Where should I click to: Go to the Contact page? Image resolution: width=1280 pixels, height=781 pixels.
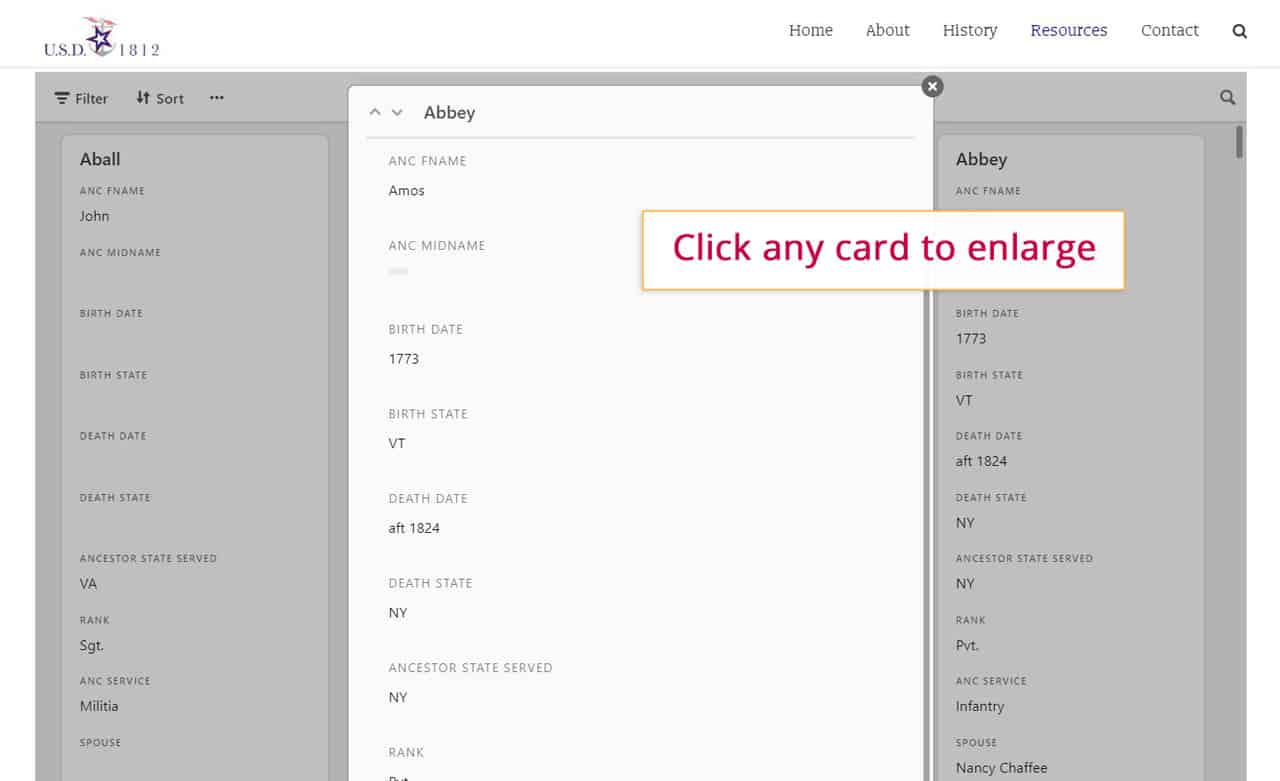[1169, 30]
